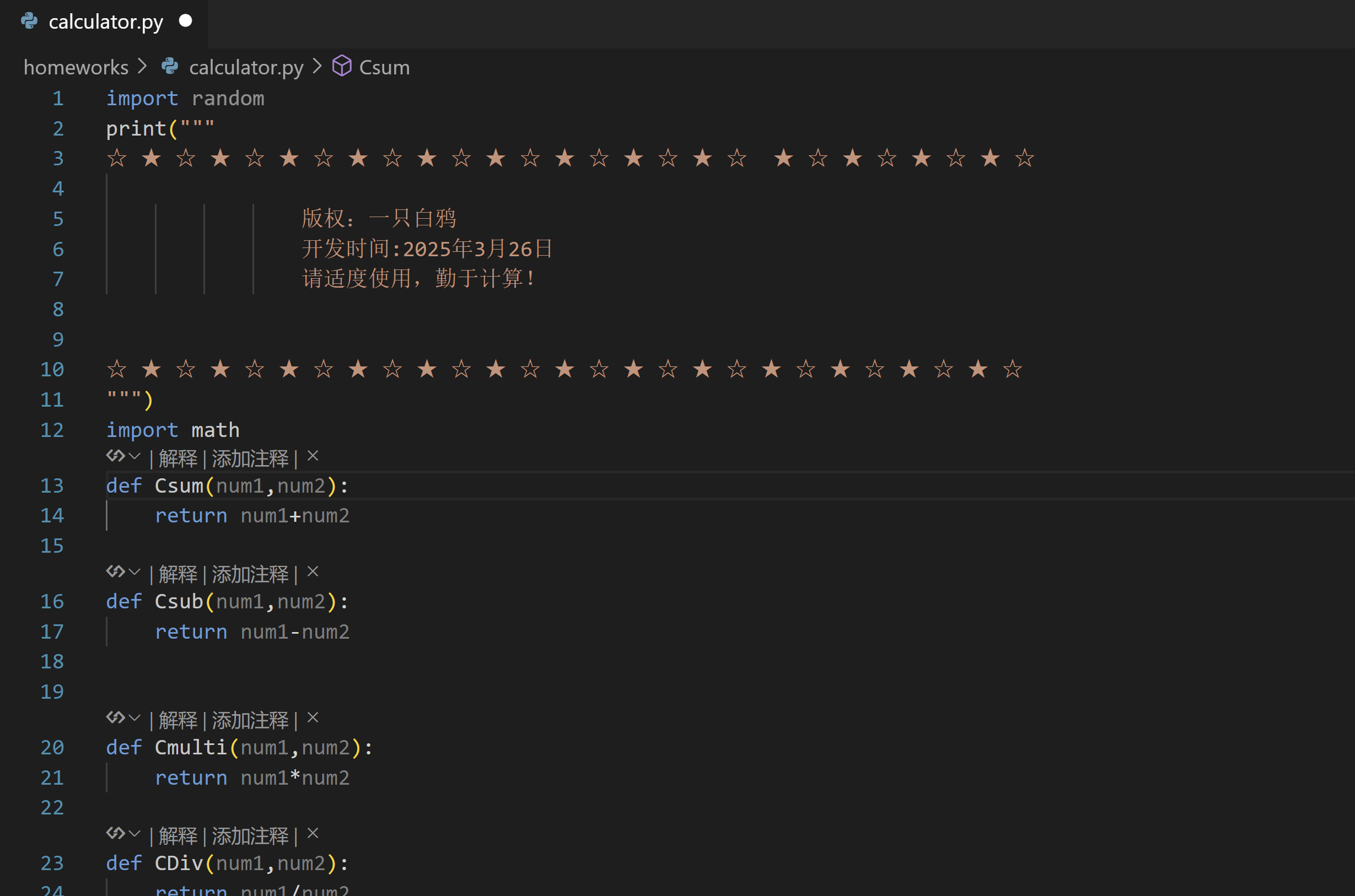1355x896 pixels.
Task: Select the calculator.py editor tab
Action: [106, 21]
